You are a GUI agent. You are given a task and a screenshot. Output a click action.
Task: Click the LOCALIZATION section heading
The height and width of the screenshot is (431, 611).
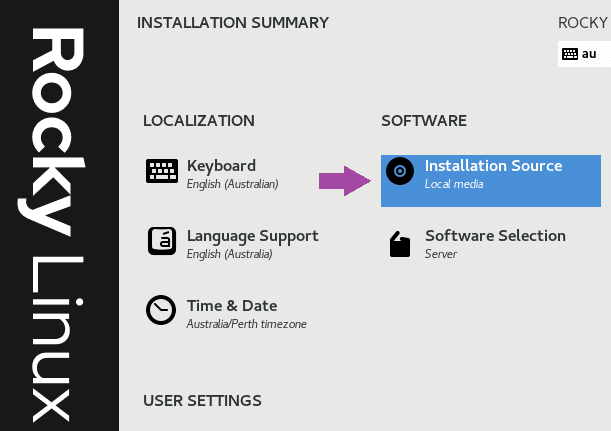(x=199, y=121)
